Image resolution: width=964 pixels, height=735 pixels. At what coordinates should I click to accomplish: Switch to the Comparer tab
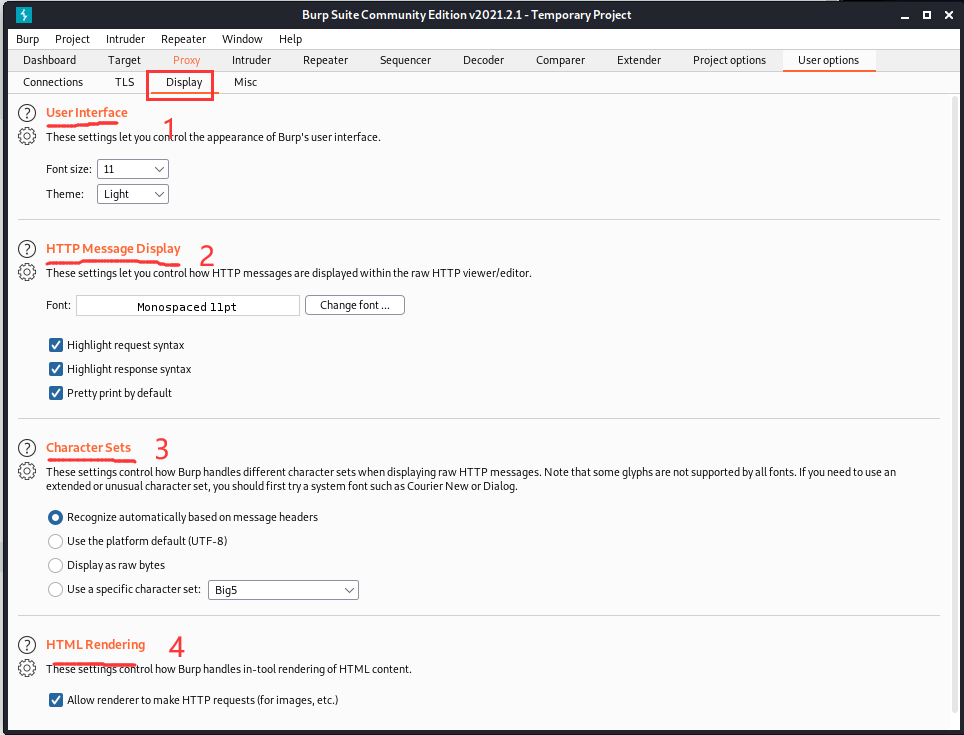click(x=560, y=60)
